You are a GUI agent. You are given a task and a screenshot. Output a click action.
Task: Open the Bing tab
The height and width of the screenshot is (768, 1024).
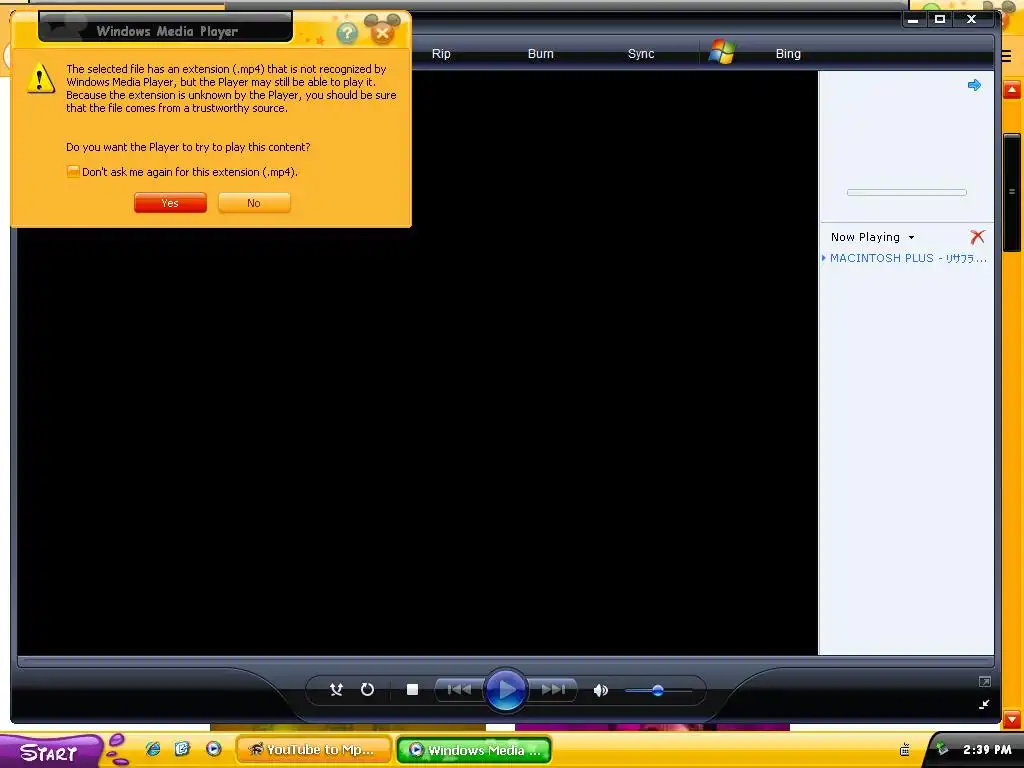788,54
